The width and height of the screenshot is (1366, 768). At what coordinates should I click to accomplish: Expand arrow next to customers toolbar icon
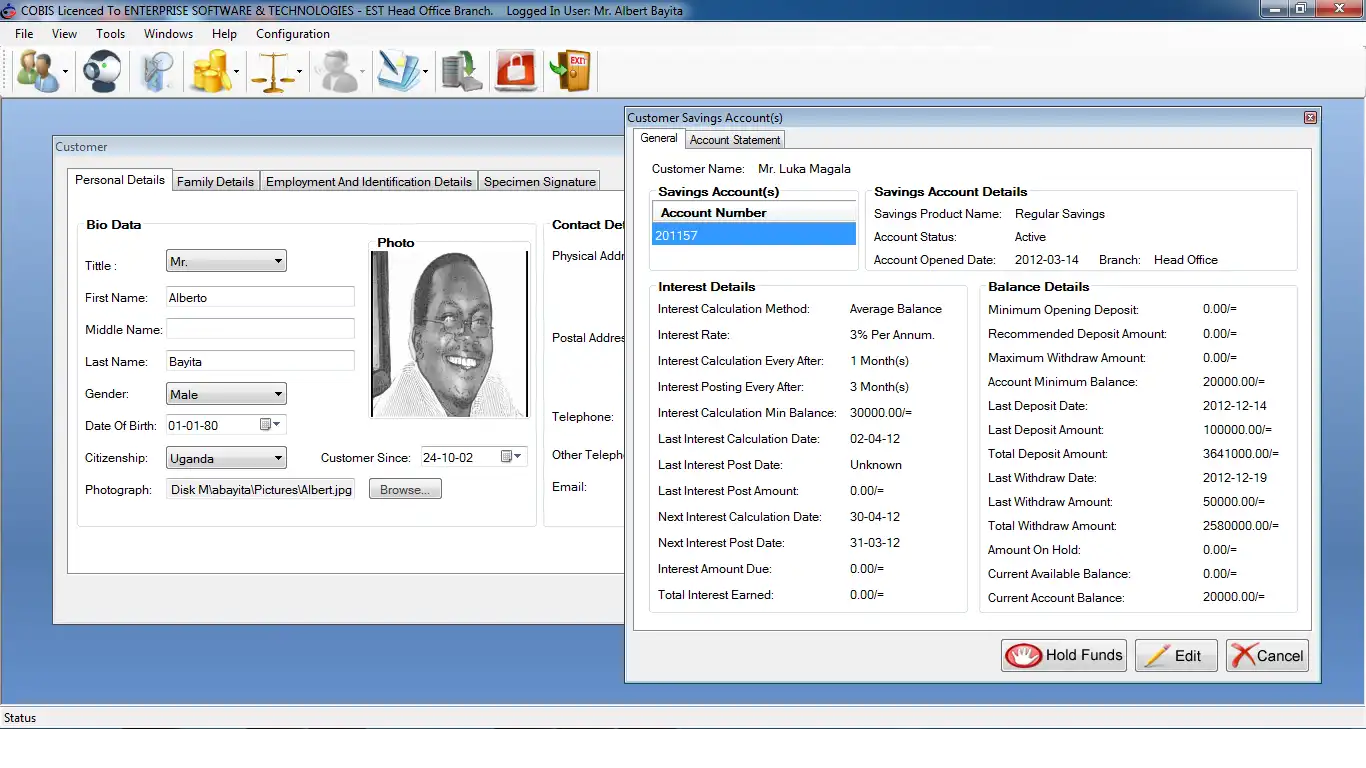pyautogui.click(x=66, y=72)
